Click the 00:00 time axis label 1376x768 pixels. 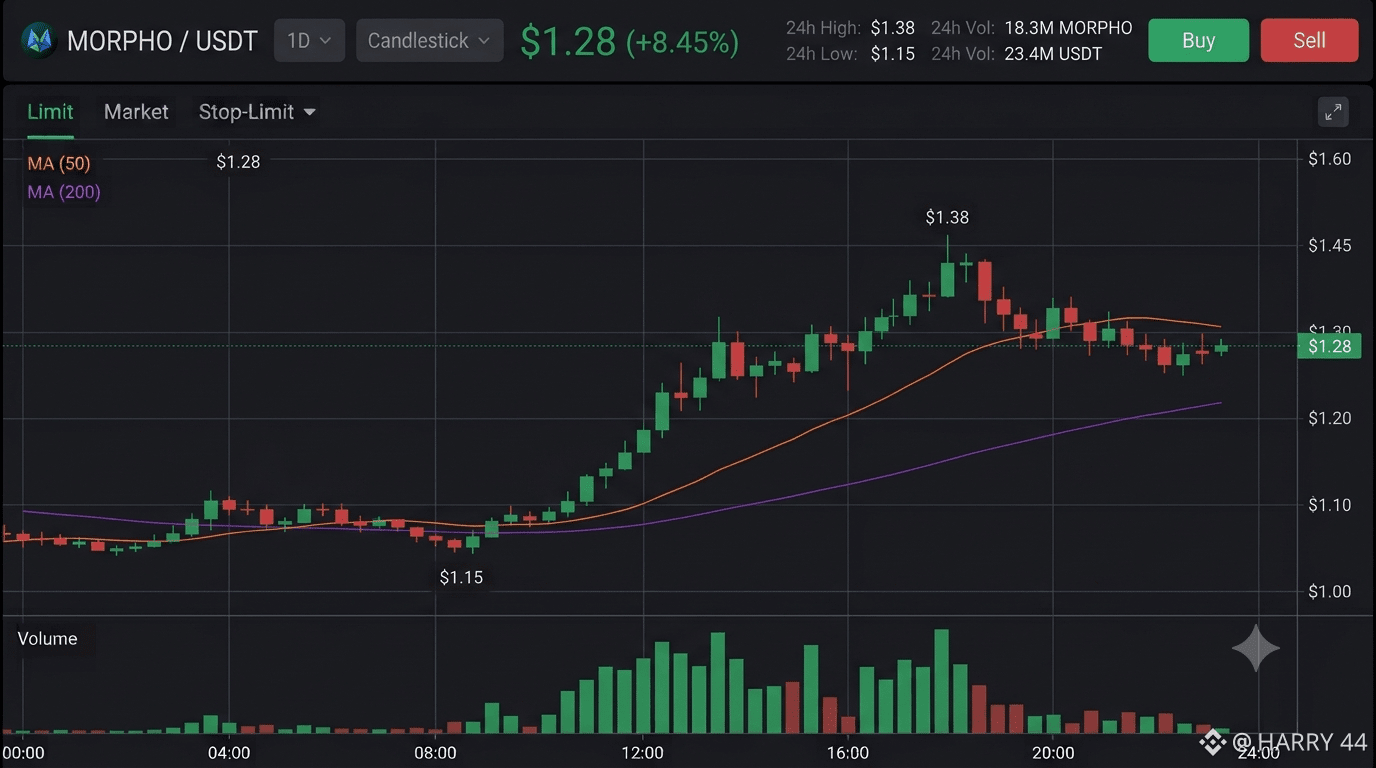click(x=22, y=752)
